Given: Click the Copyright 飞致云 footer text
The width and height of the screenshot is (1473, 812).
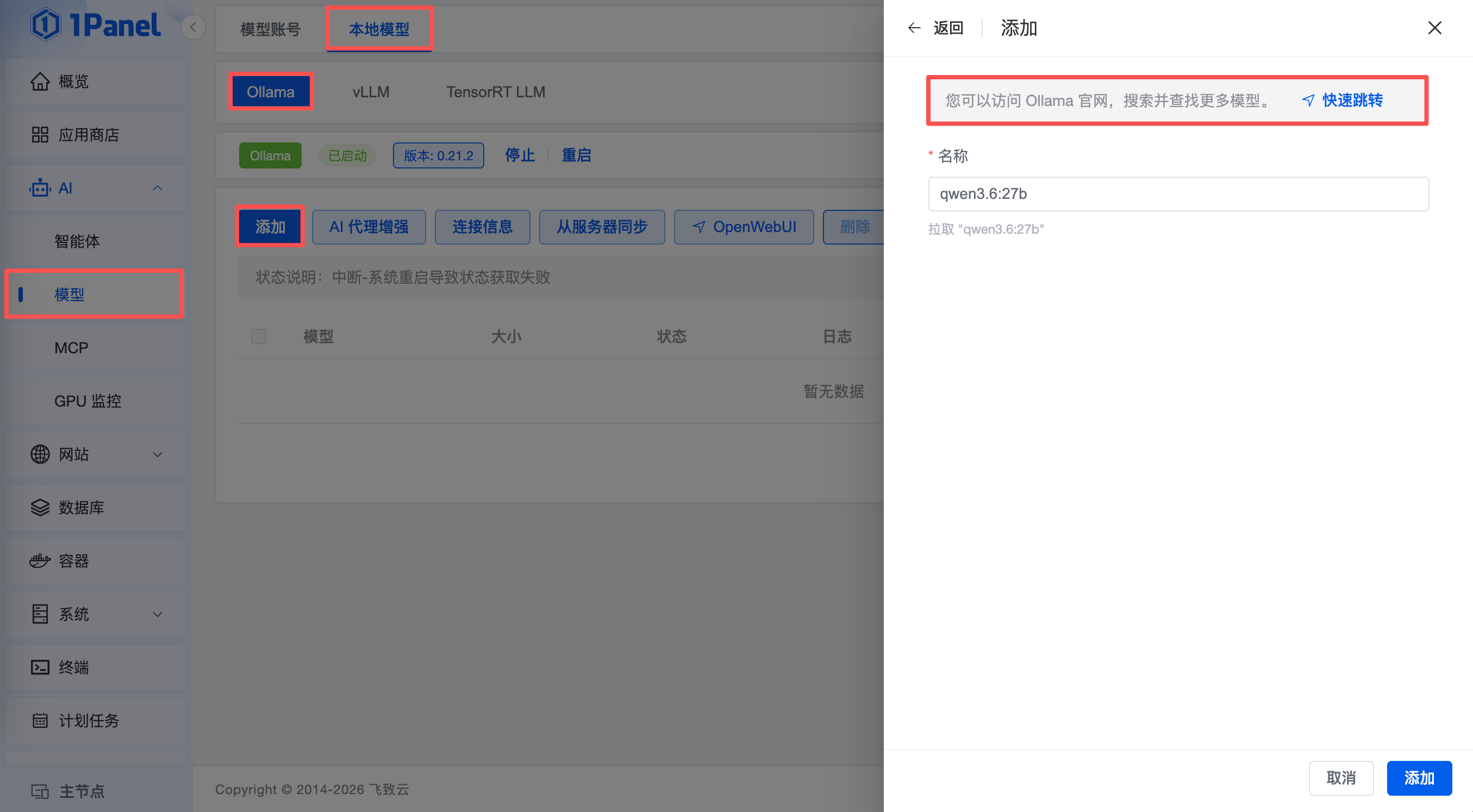Looking at the screenshot, I should tap(312, 789).
